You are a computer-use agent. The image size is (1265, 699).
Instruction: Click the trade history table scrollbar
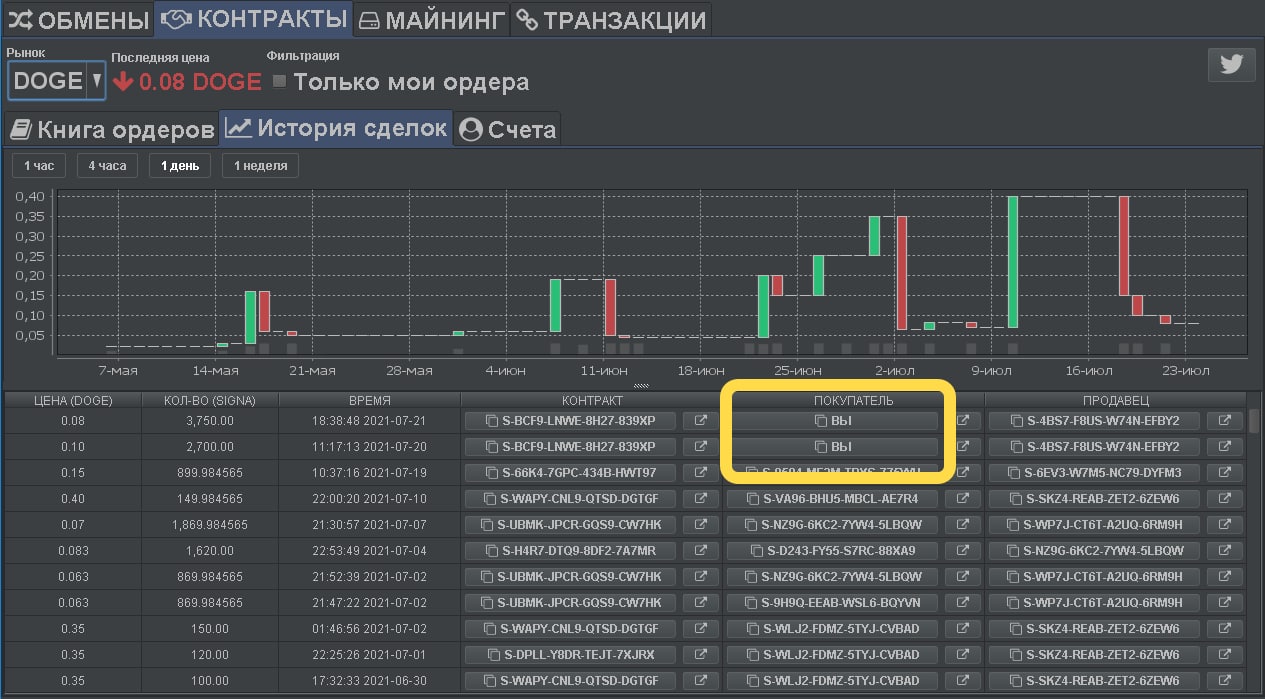point(1255,420)
